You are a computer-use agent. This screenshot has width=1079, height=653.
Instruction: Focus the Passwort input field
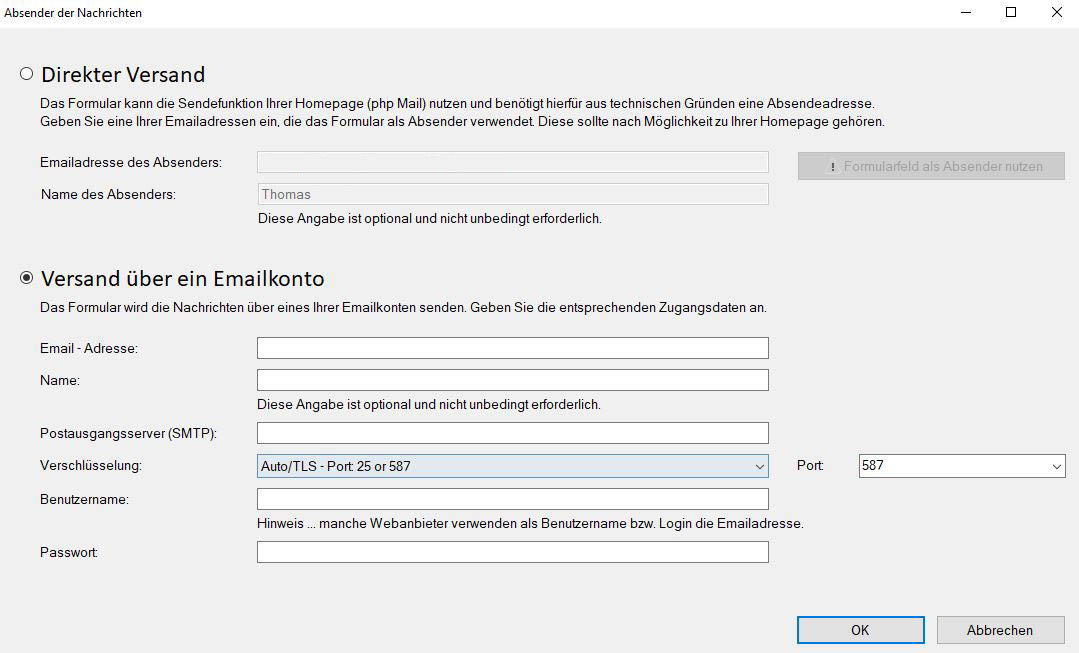pos(512,552)
